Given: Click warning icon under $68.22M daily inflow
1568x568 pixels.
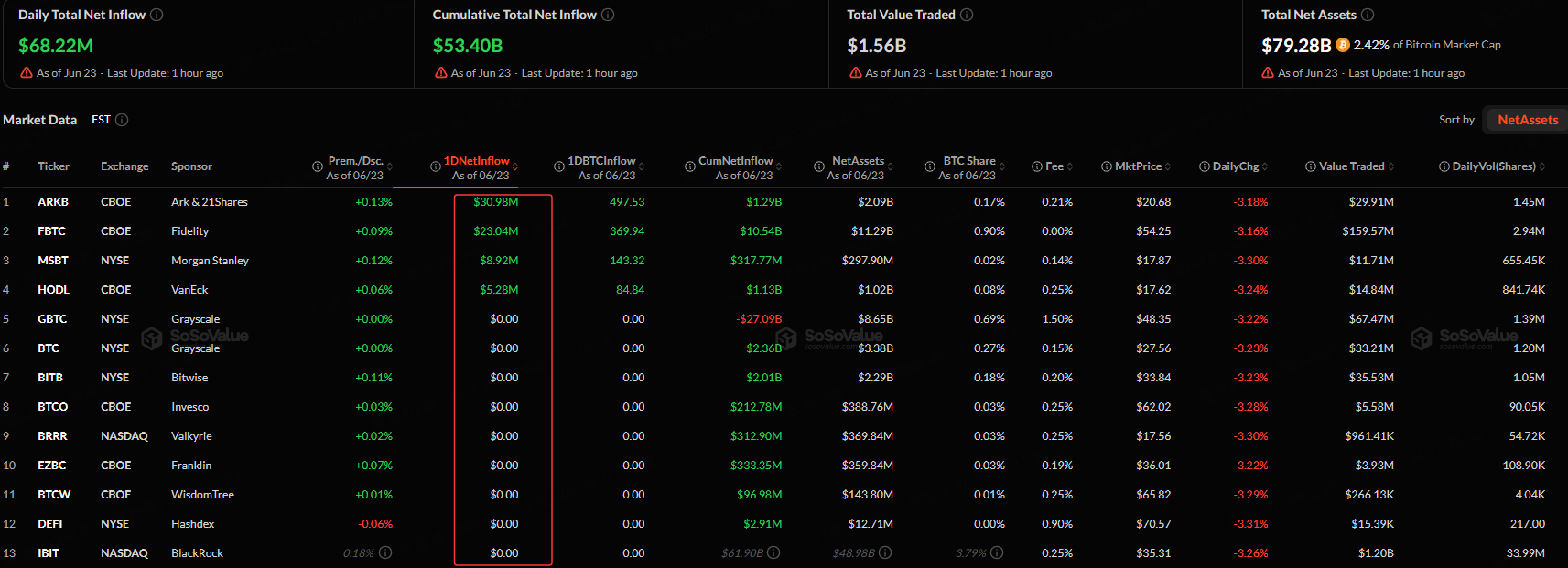Looking at the screenshot, I should coord(27,72).
